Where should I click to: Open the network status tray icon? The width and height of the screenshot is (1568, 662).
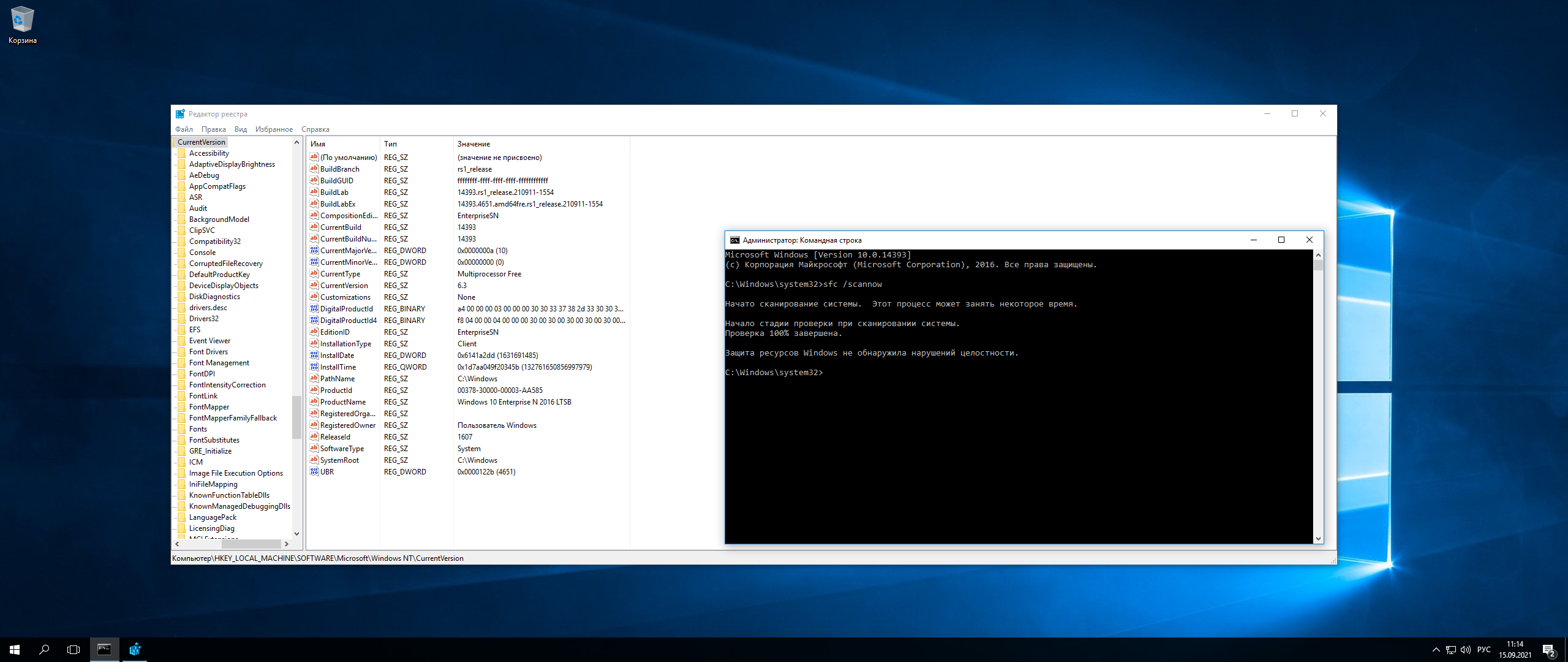click(1451, 650)
